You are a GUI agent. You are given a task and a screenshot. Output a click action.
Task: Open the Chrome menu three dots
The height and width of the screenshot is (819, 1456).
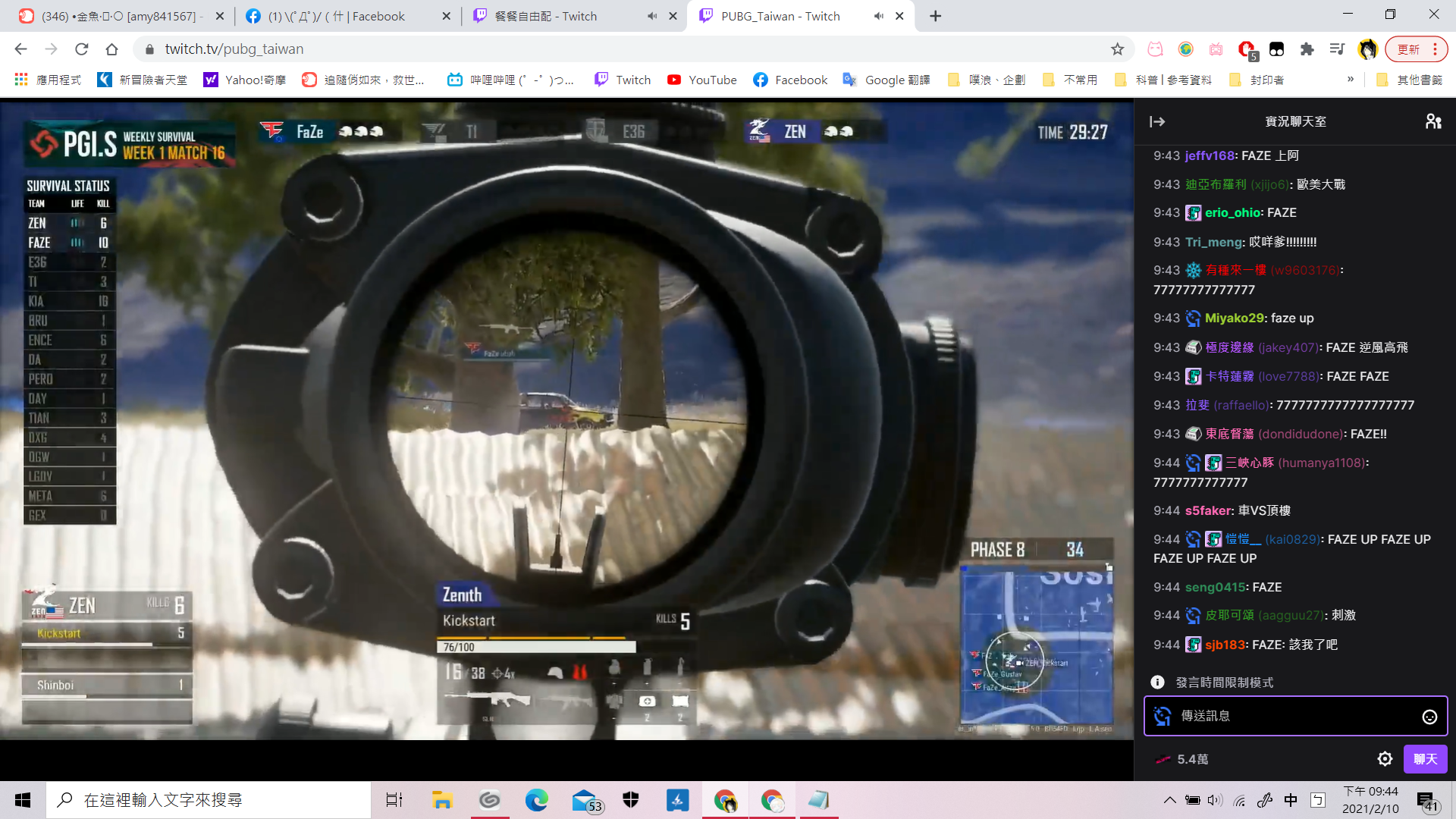point(1436,49)
